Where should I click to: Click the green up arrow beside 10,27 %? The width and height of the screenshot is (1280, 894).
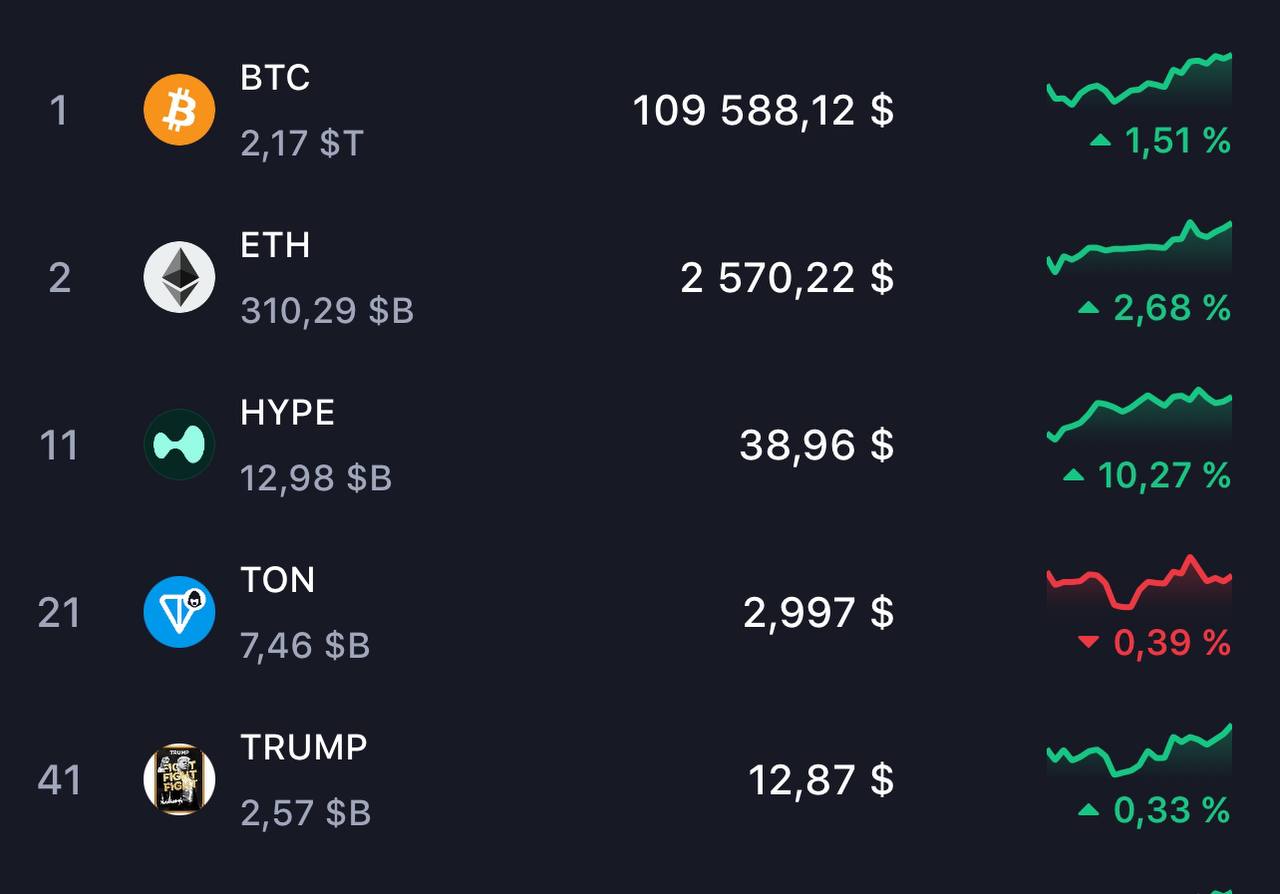click(1074, 475)
